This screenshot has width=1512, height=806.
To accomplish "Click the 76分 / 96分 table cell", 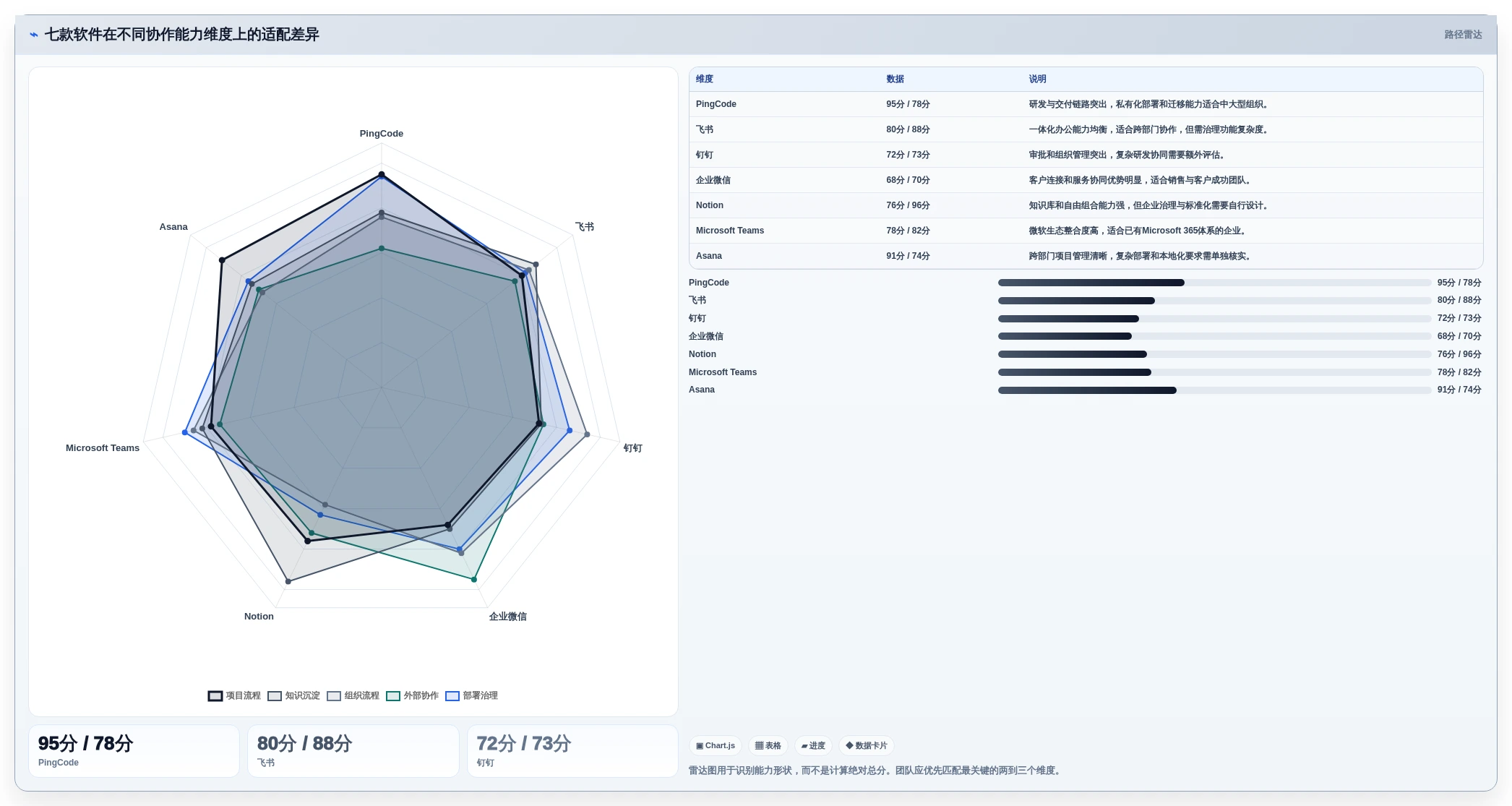I will click(x=908, y=205).
